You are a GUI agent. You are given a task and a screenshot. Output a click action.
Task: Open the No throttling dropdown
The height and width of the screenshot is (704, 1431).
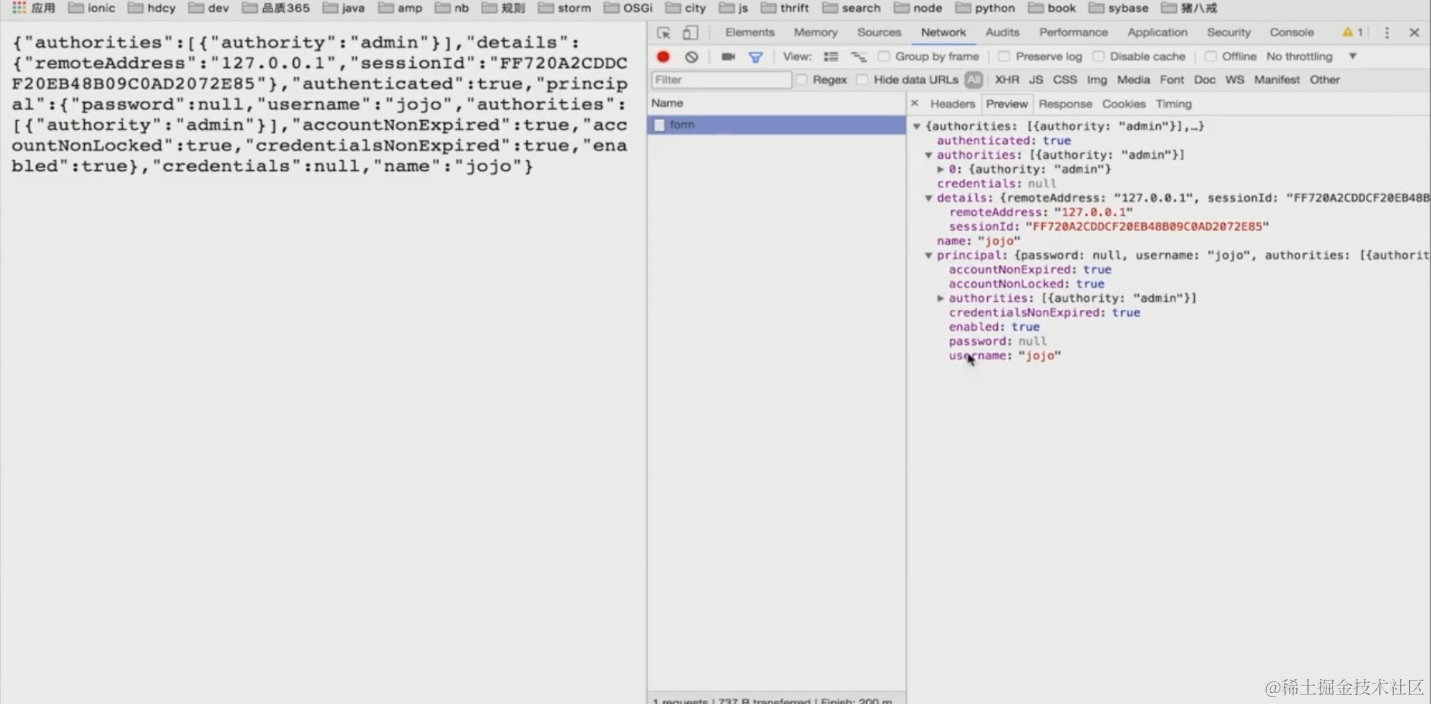pos(1312,57)
